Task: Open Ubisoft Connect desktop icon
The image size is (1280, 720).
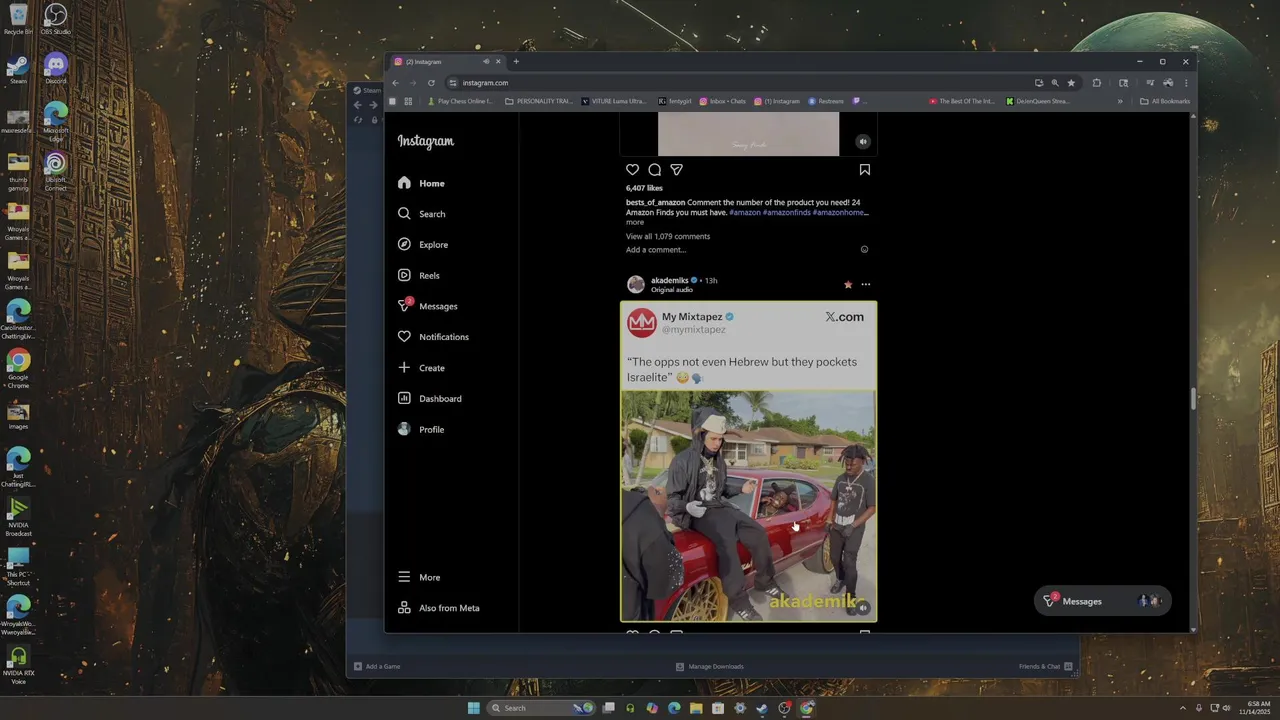Action: [56, 170]
